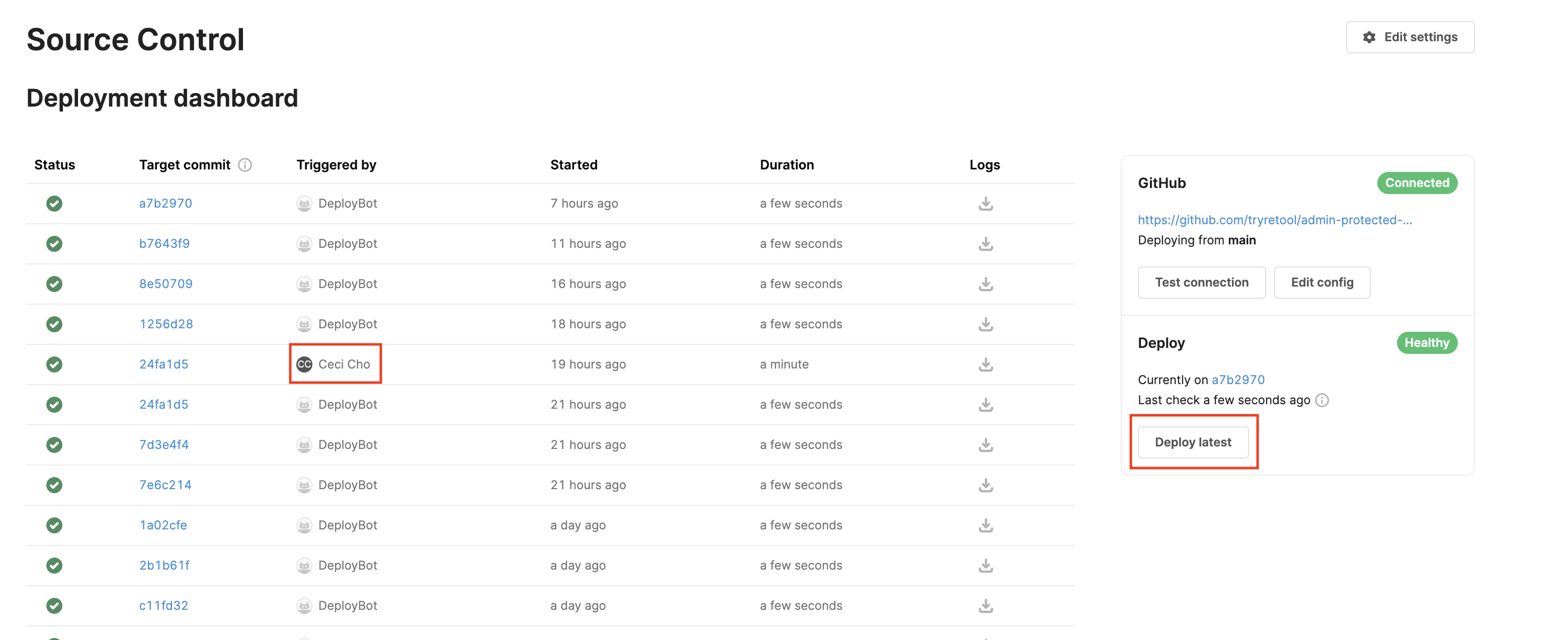Screen dimensions: 1568x640
Task: Download logs for commit b7643f9 deployment
Action: (985, 244)
